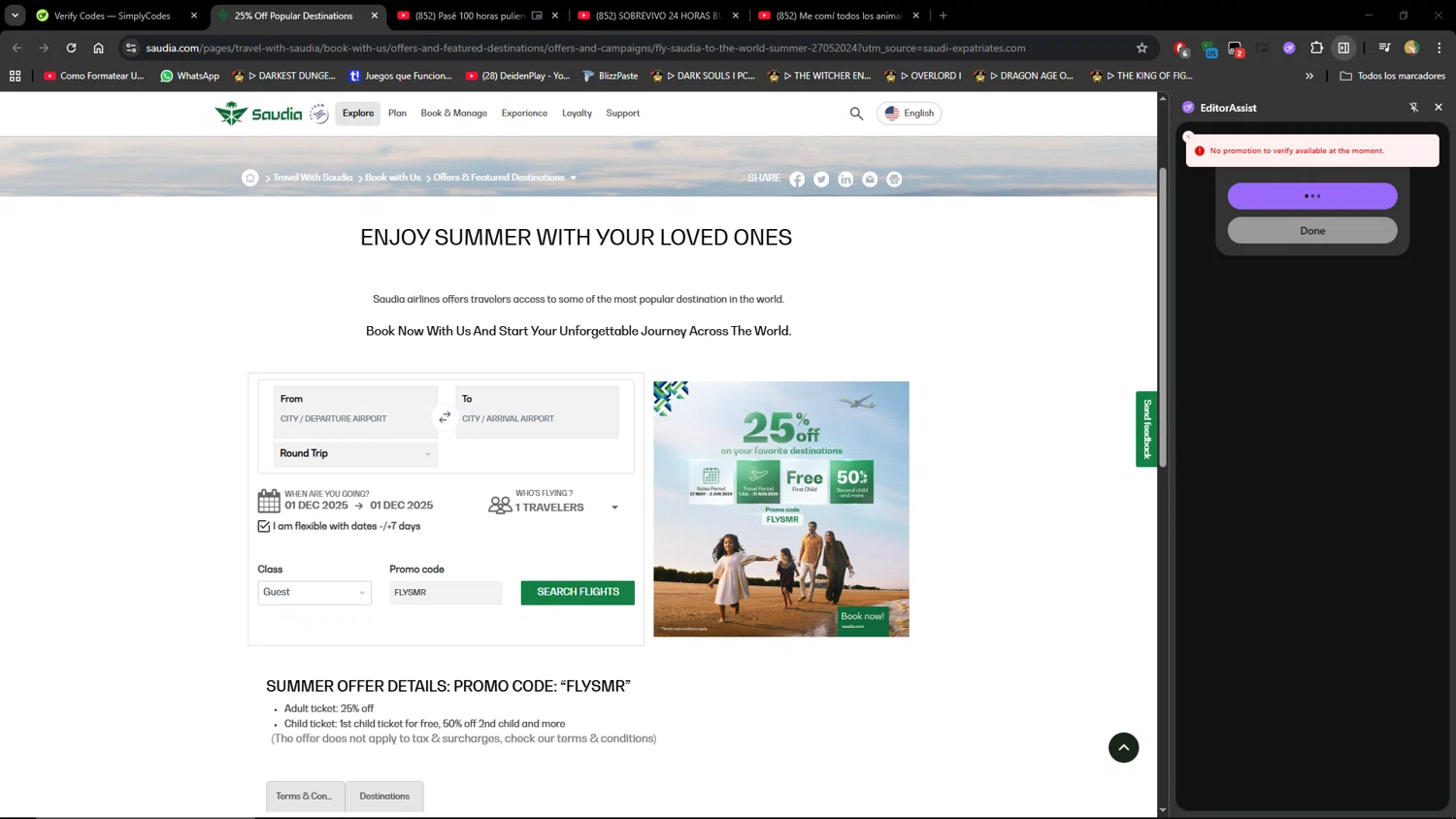Click the To arrival airport field
This screenshot has height=819, width=1456.
[537, 411]
